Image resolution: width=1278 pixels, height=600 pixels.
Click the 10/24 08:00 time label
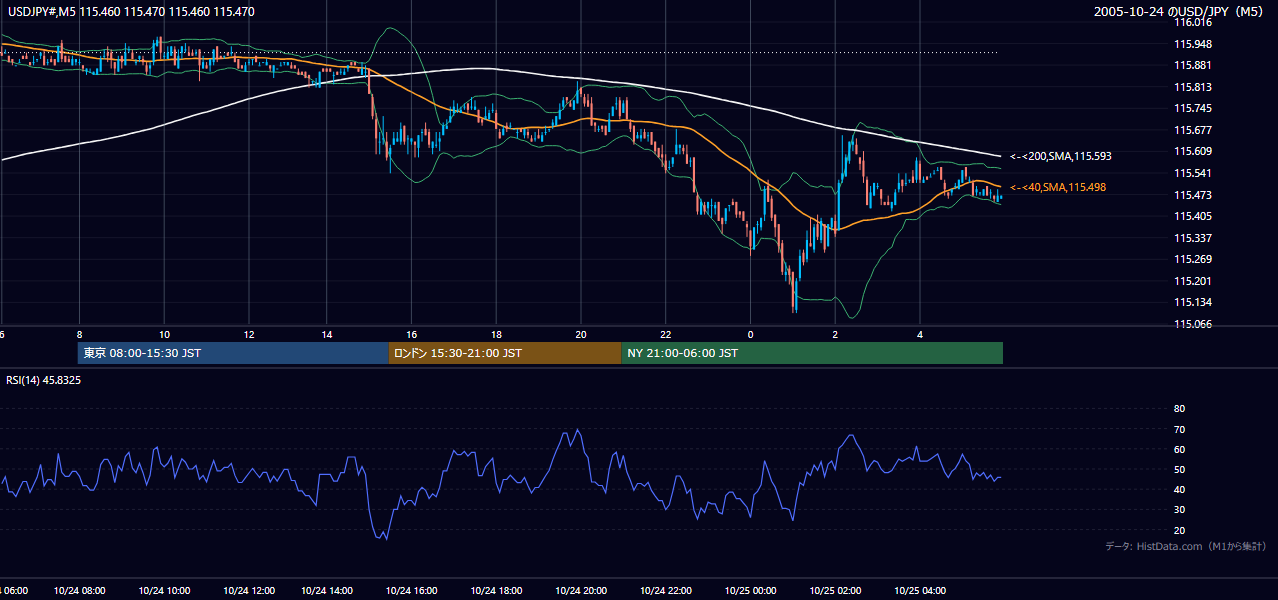[x=80, y=590]
